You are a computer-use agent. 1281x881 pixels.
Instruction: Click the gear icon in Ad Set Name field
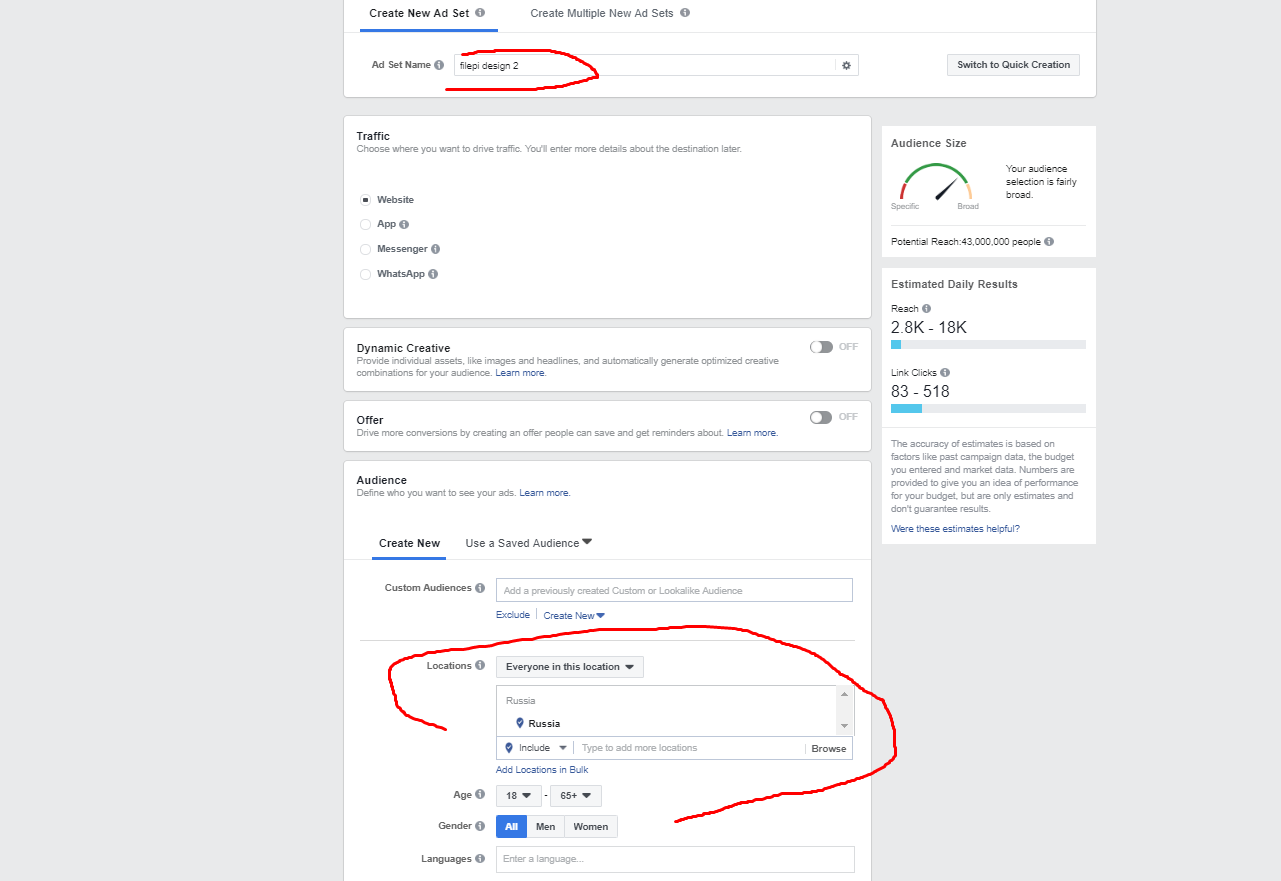click(x=846, y=65)
